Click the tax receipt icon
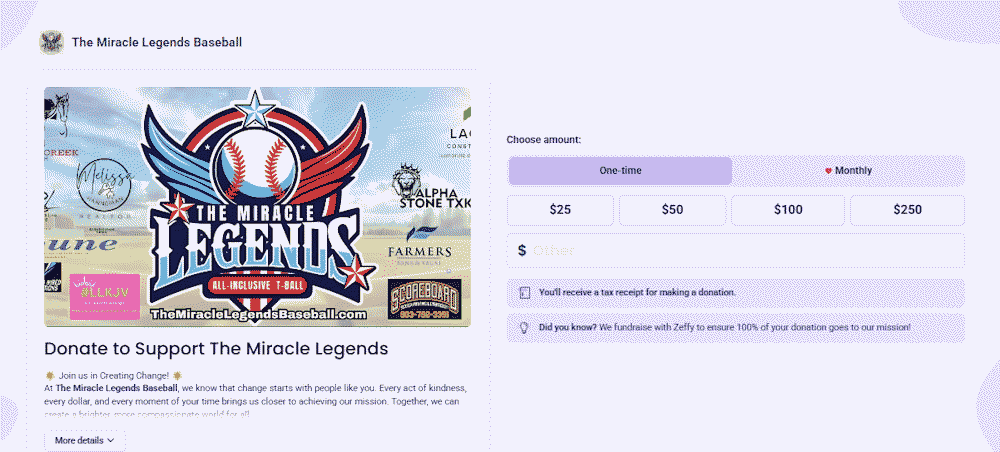 pyautogui.click(x=524, y=293)
